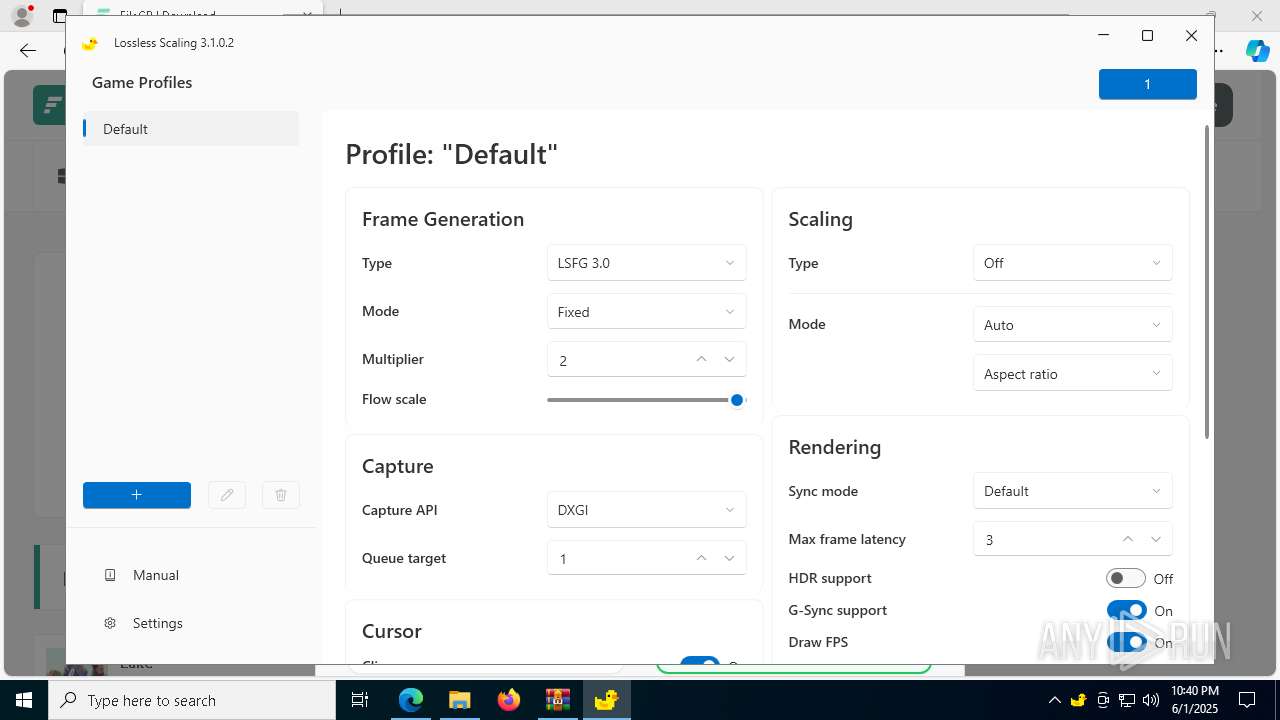Click the Max frame latency value field
Screen dimensions: 1280x720
[1072, 539]
